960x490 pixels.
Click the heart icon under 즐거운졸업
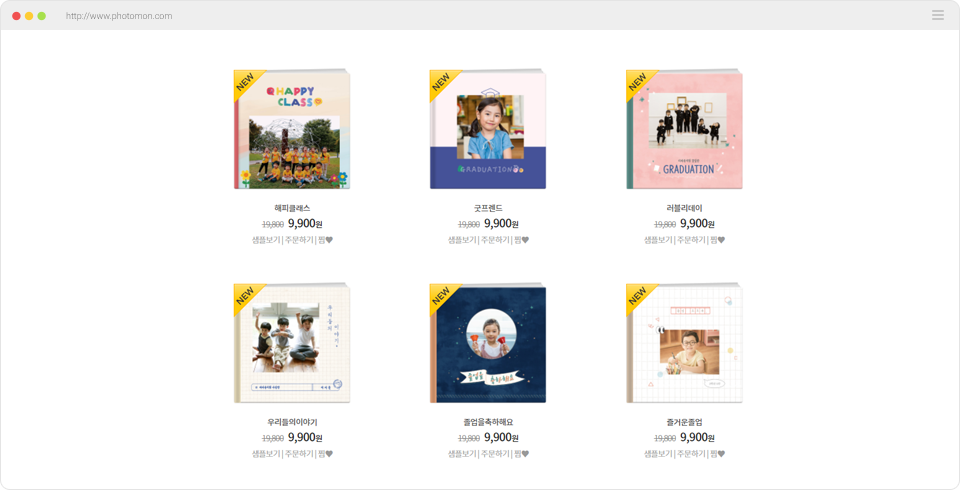(x=721, y=454)
